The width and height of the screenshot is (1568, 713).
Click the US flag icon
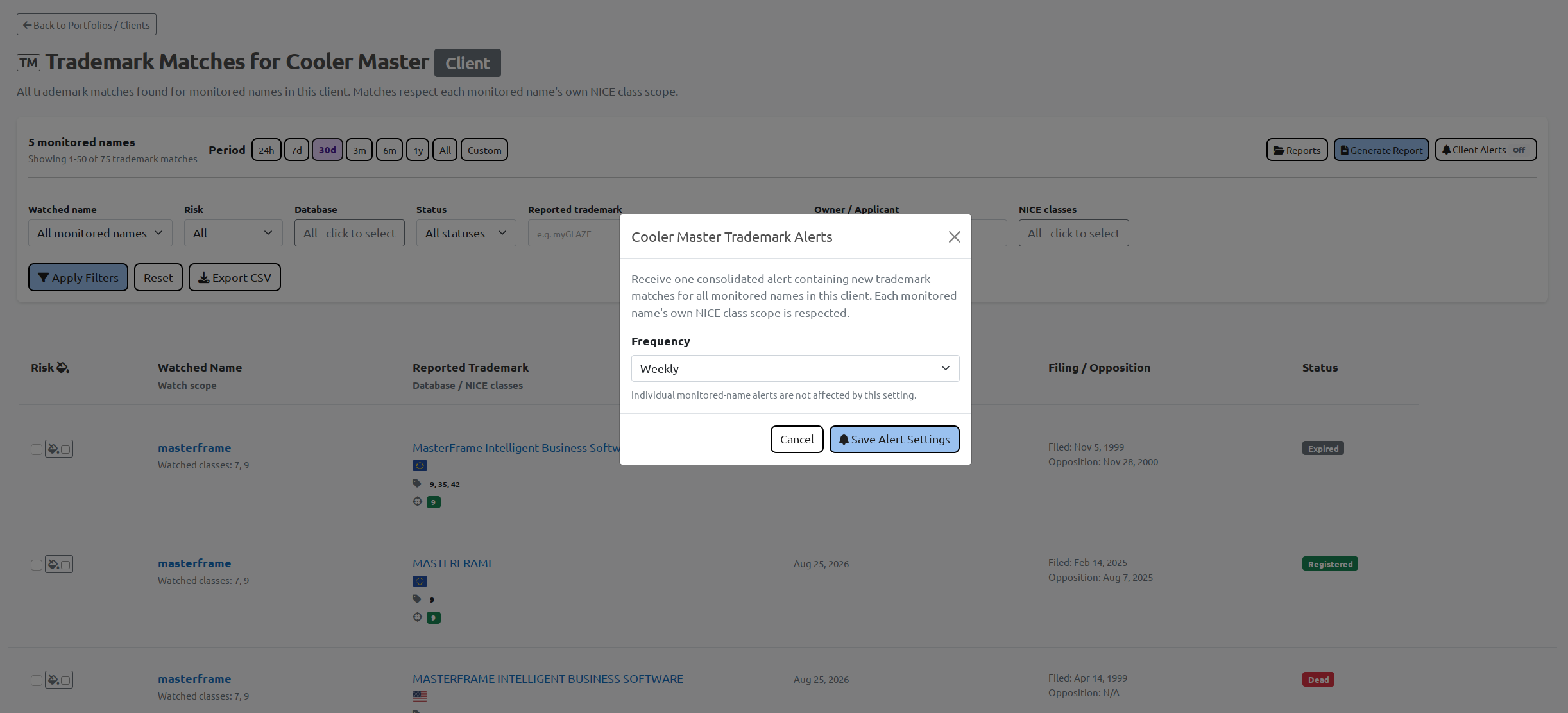pyautogui.click(x=420, y=696)
